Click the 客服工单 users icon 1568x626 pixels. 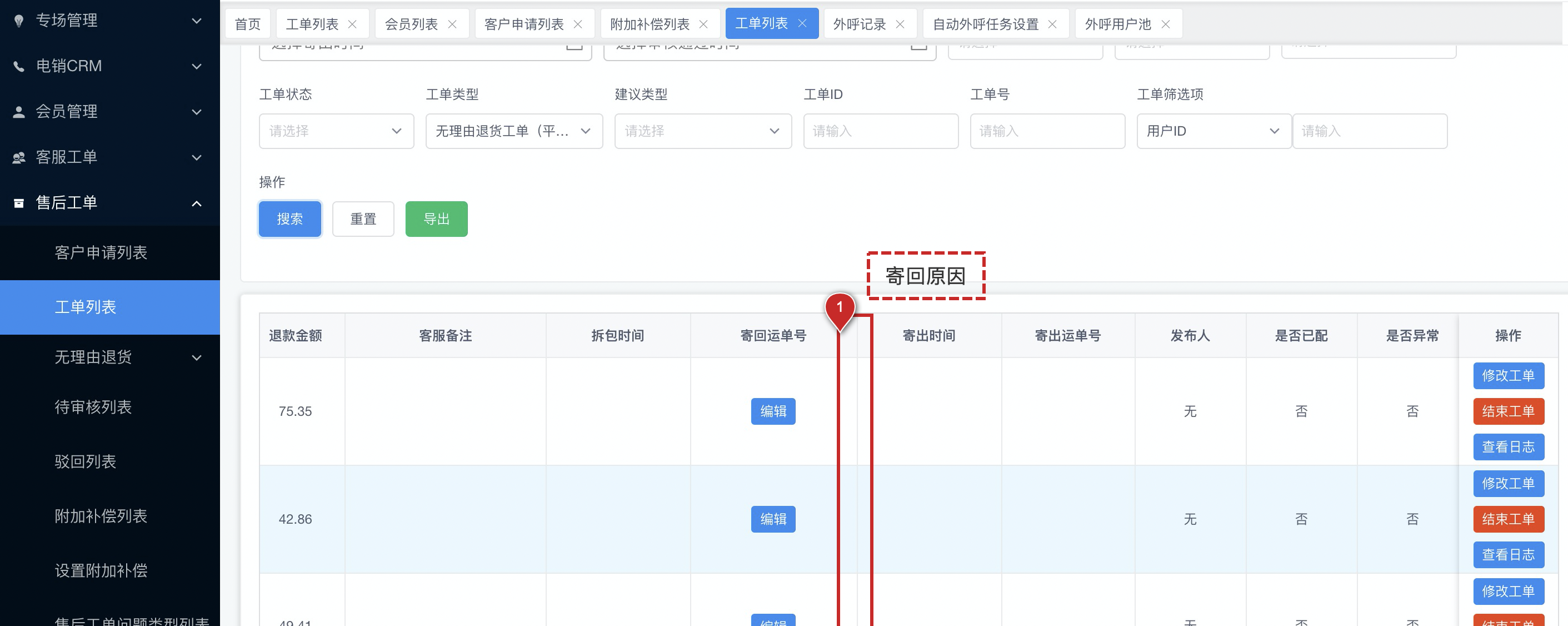(x=19, y=158)
